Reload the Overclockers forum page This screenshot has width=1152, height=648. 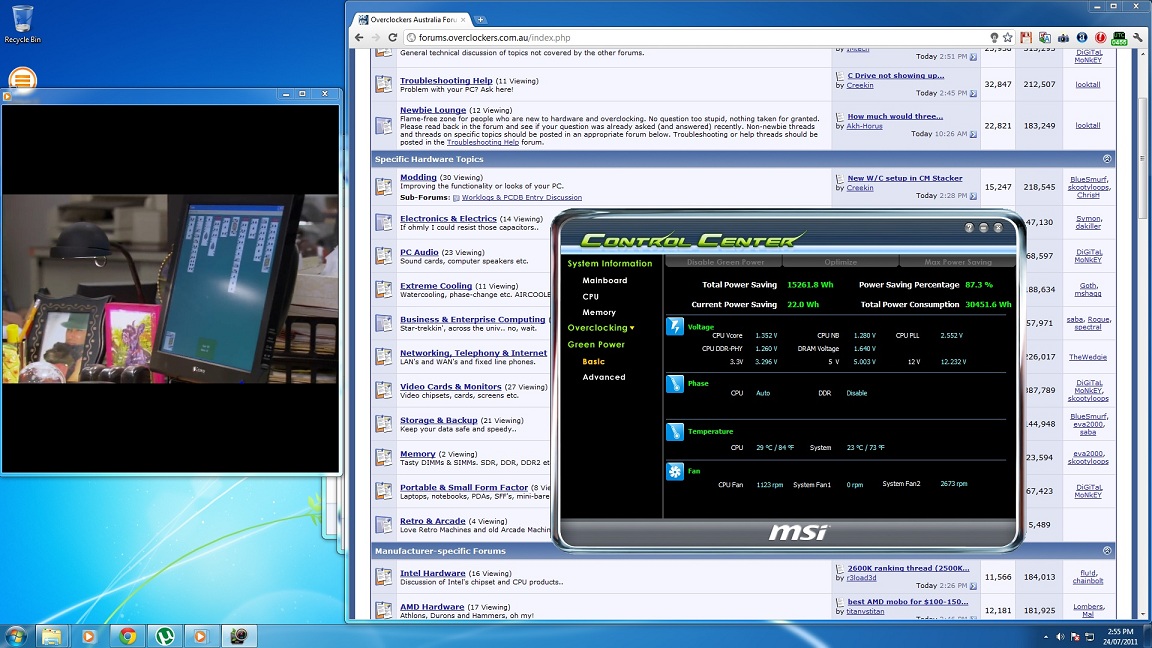(392, 37)
